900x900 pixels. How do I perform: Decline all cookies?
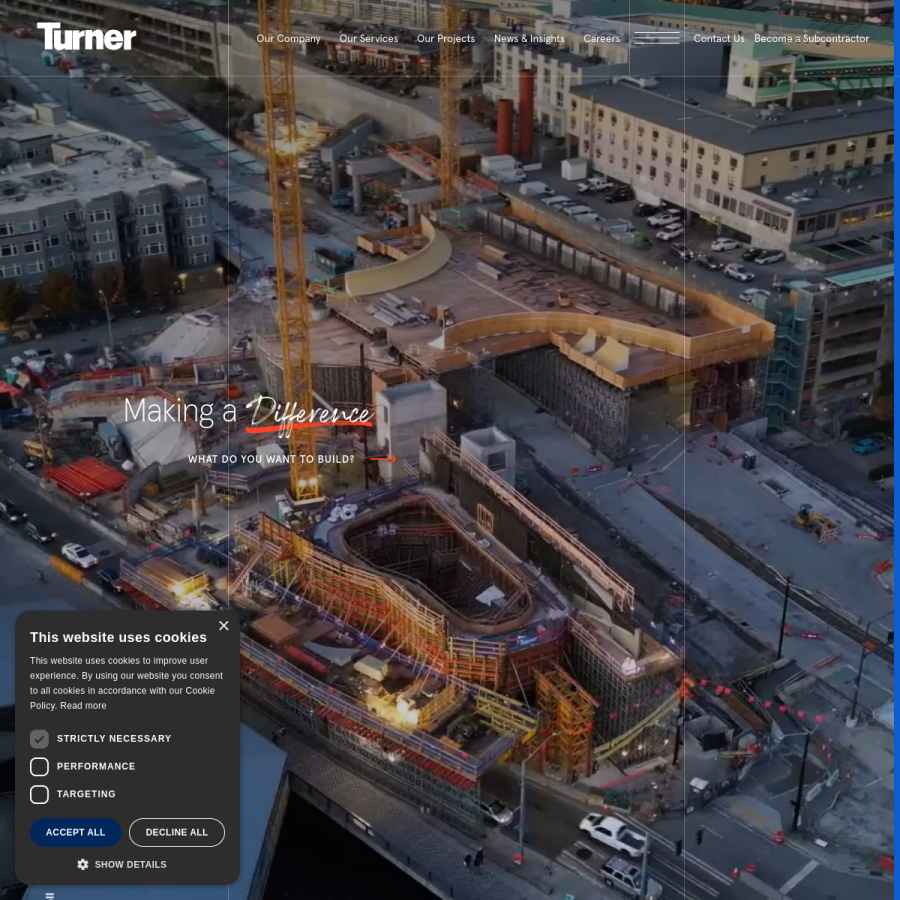(x=177, y=832)
